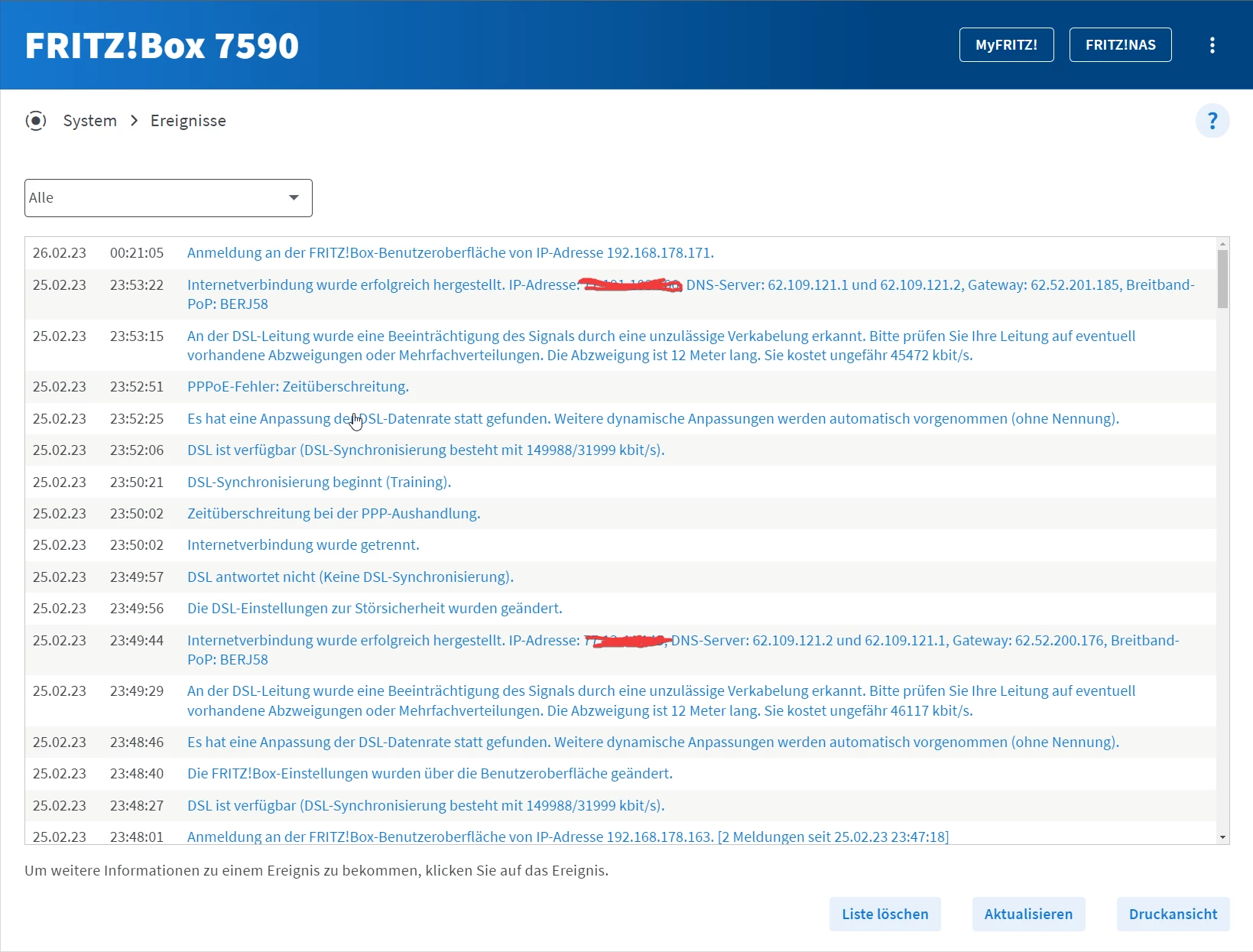Open FRITZ!NAS storage
Image resolution: width=1253 pixels, height=952 pixels.
[1120, 45]
